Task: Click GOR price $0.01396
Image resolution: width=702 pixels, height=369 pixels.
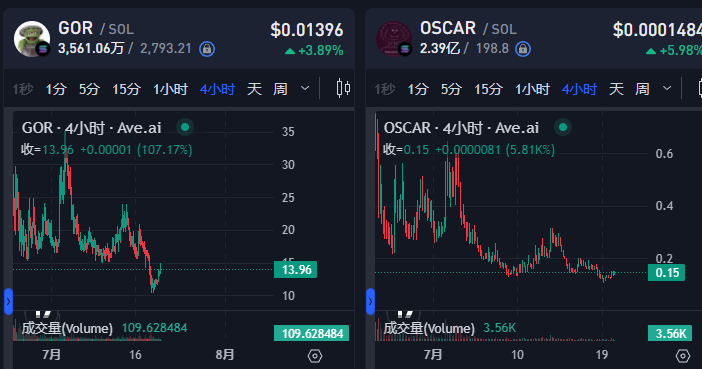Action: pyautogui.click(x=307, y=30)
